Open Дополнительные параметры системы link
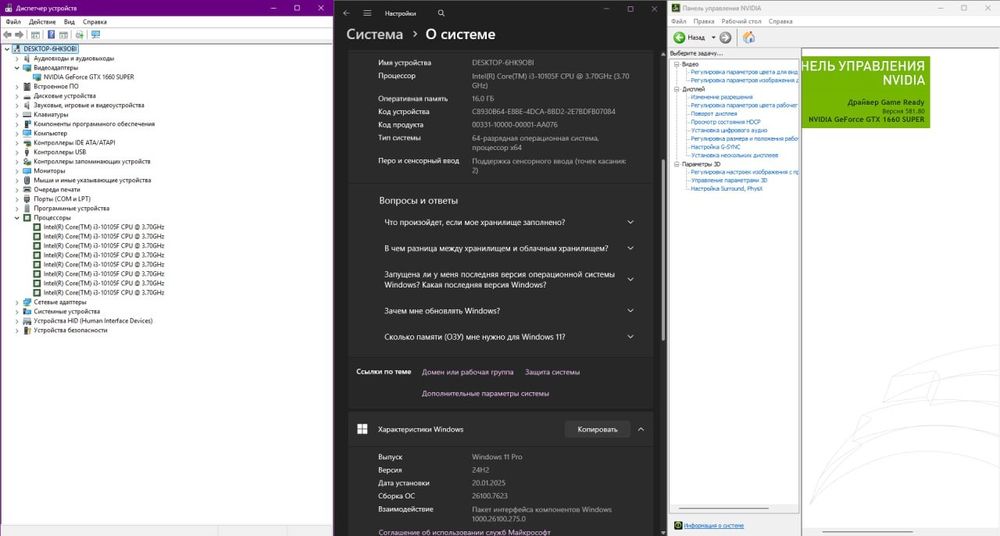 coord(485,394)
